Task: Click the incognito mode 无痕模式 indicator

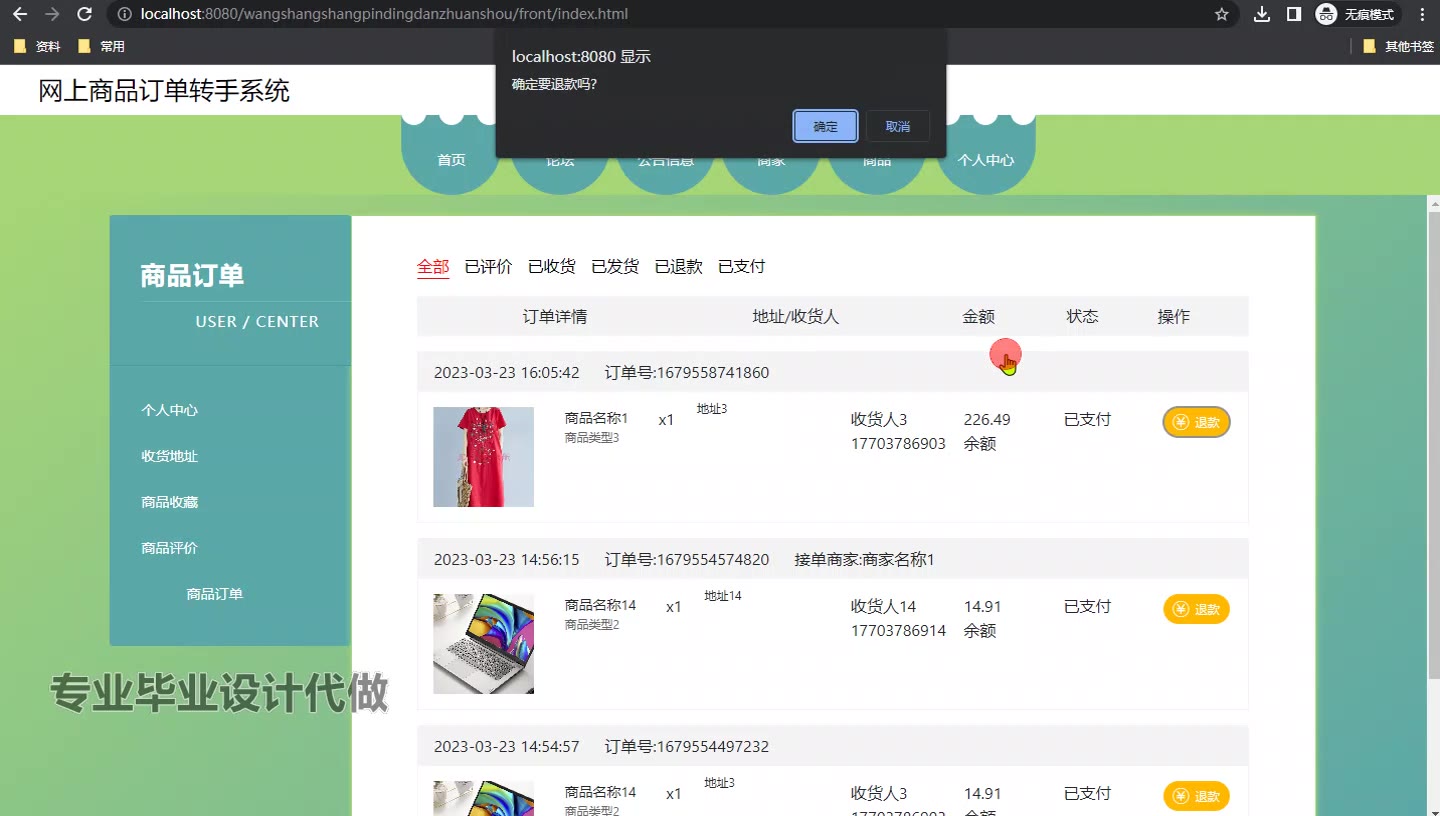Action: (1357, 14)
